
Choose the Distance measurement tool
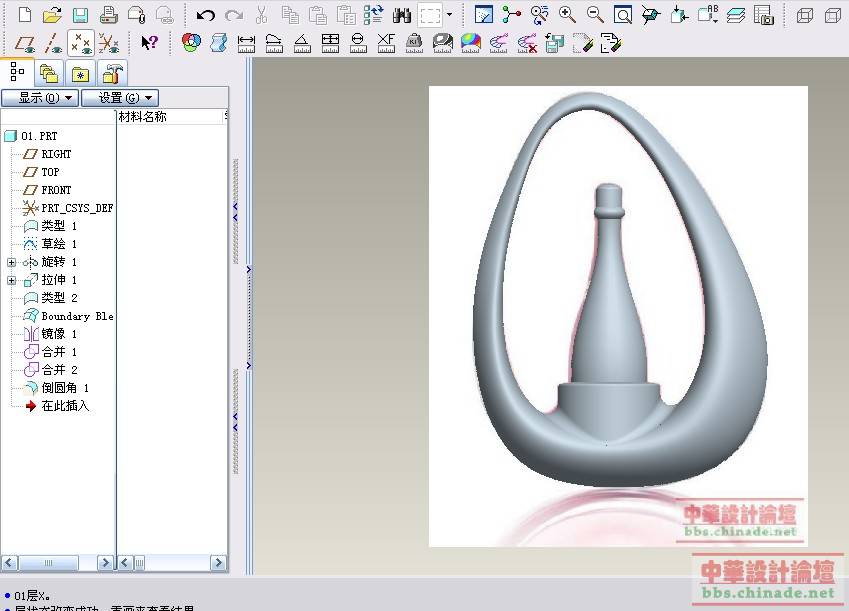[x=246, y=43]
